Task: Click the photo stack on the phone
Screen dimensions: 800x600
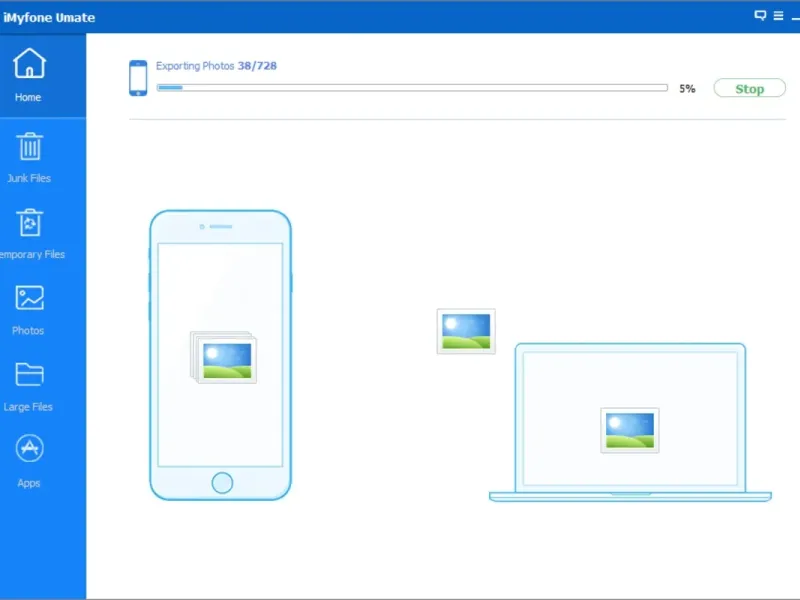Action: [x=223, y=357]
